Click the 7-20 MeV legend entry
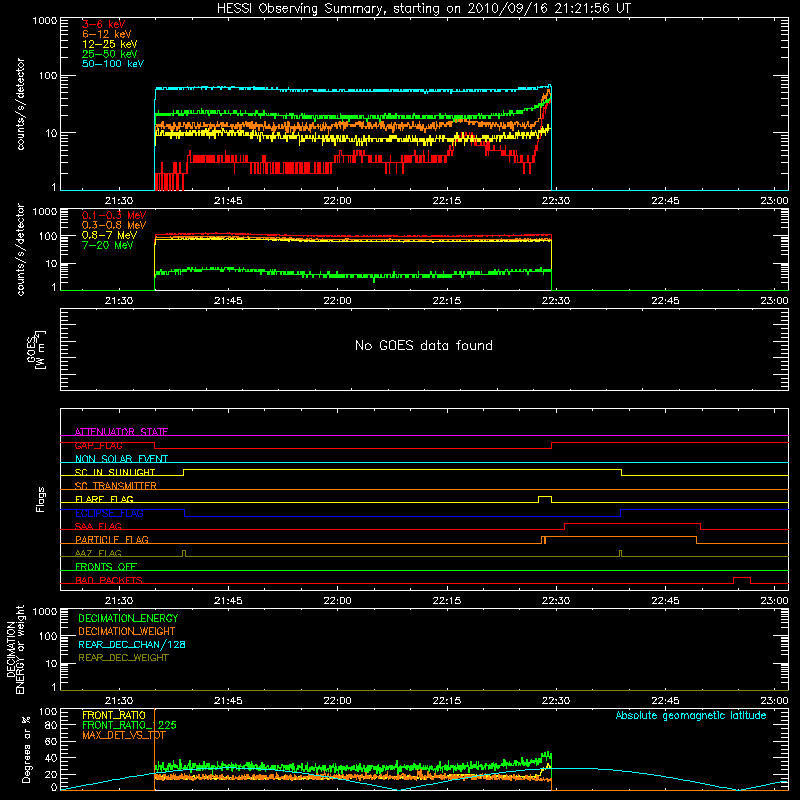 108,245
